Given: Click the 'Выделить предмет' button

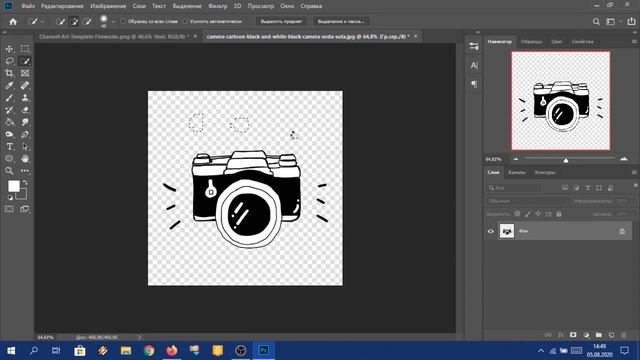Looking at the screenshot, I should (x=281, y=21).
